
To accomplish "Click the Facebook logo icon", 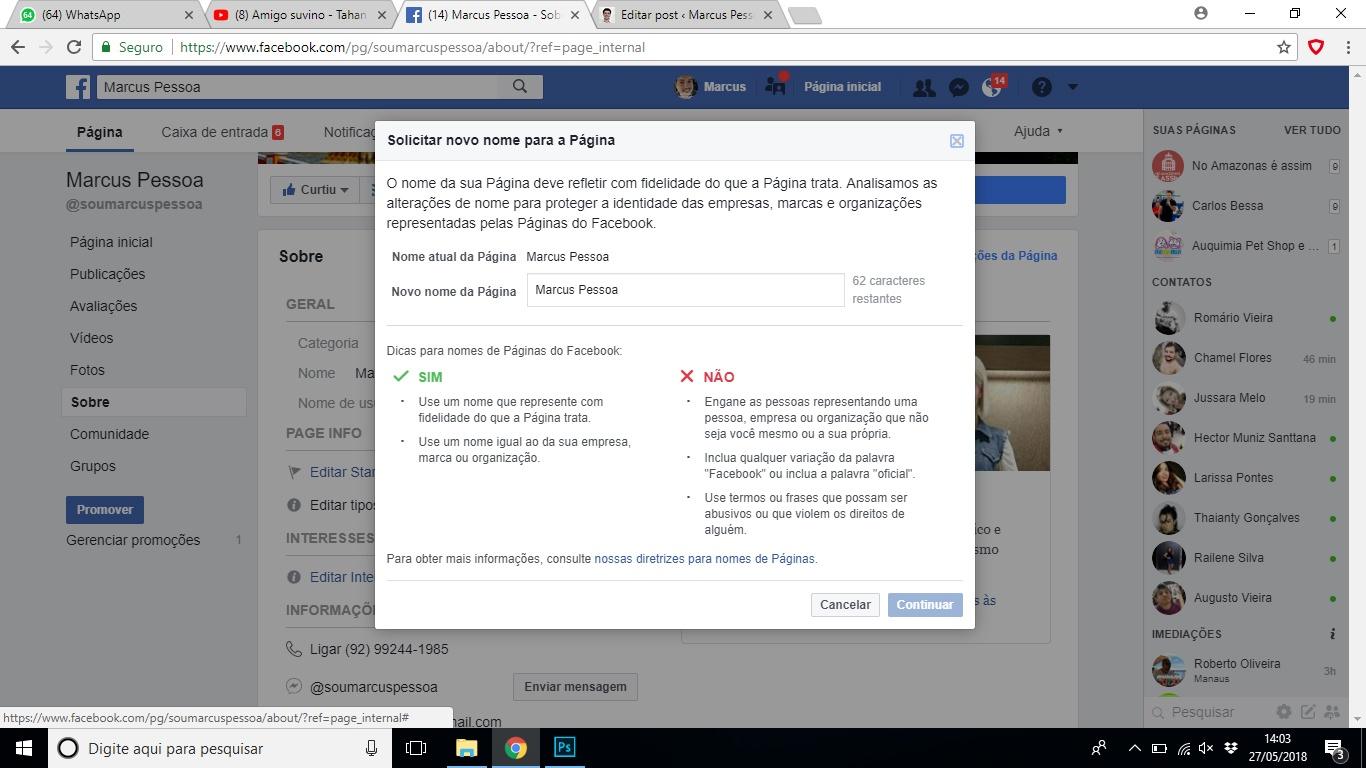I will point(79,87).
